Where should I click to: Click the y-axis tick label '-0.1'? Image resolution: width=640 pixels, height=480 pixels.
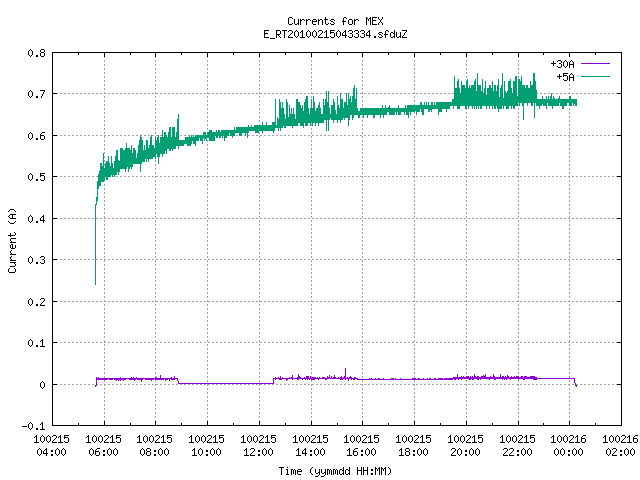point(33,426)
